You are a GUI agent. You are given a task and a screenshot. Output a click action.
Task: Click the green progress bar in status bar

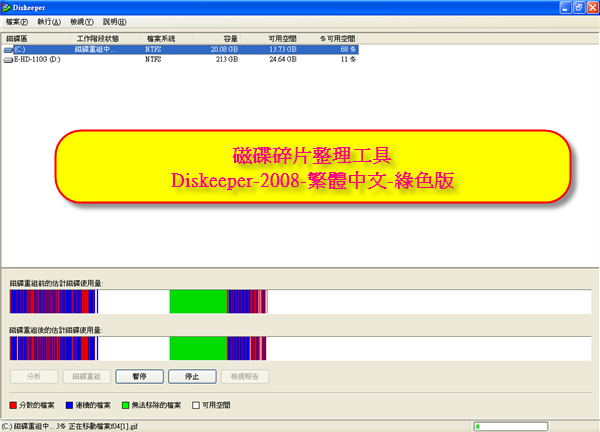click(530, 425)
